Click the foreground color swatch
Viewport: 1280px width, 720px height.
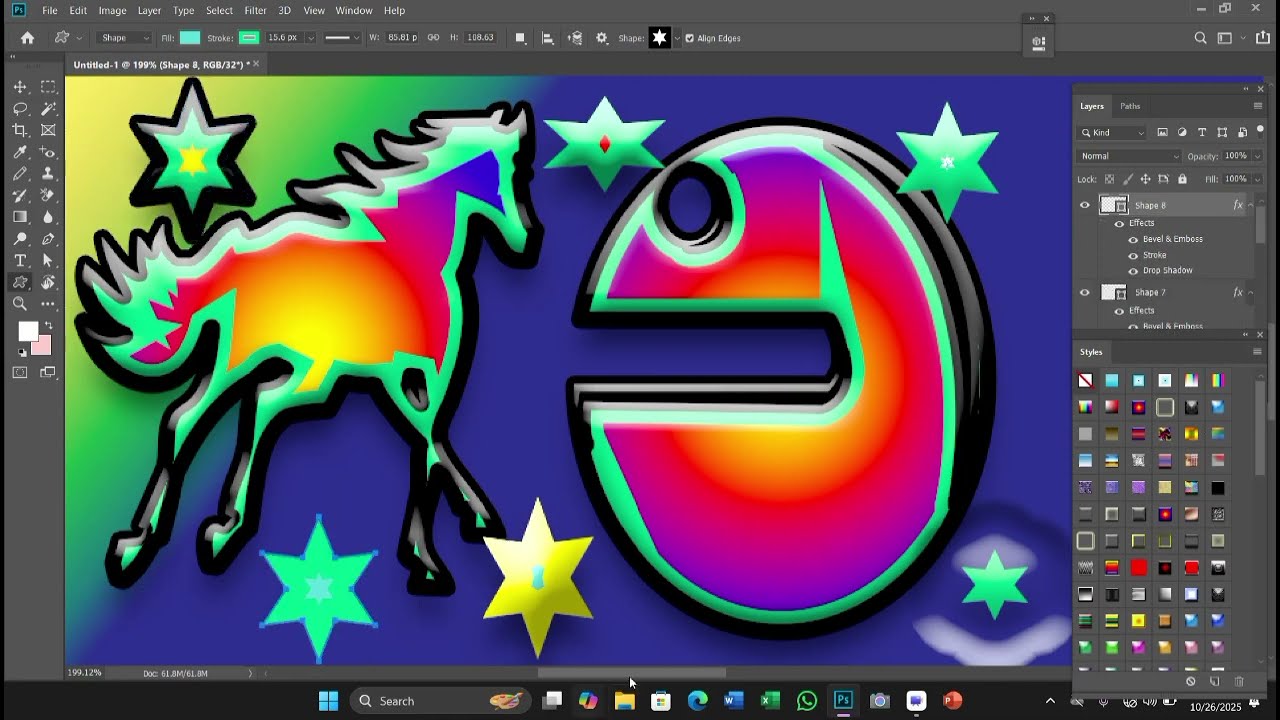[27, 332]
